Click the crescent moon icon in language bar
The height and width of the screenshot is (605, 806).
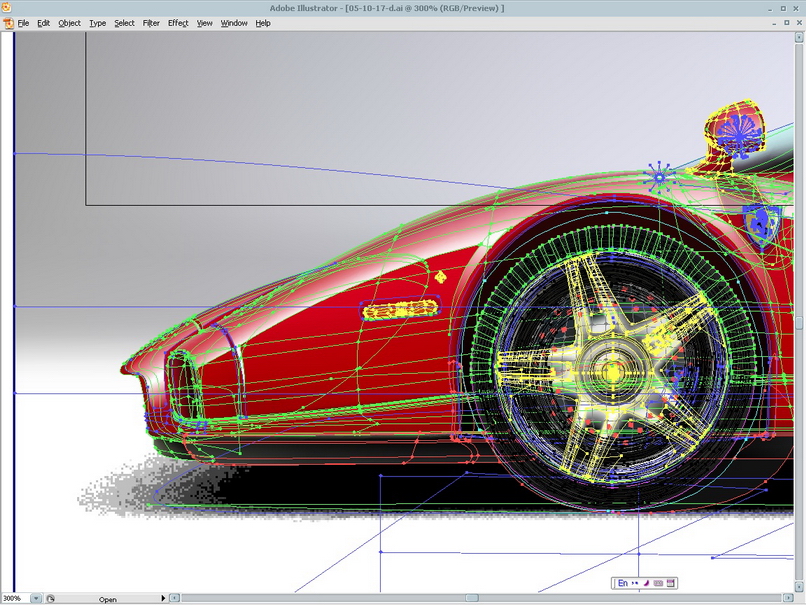click(647, 583)
